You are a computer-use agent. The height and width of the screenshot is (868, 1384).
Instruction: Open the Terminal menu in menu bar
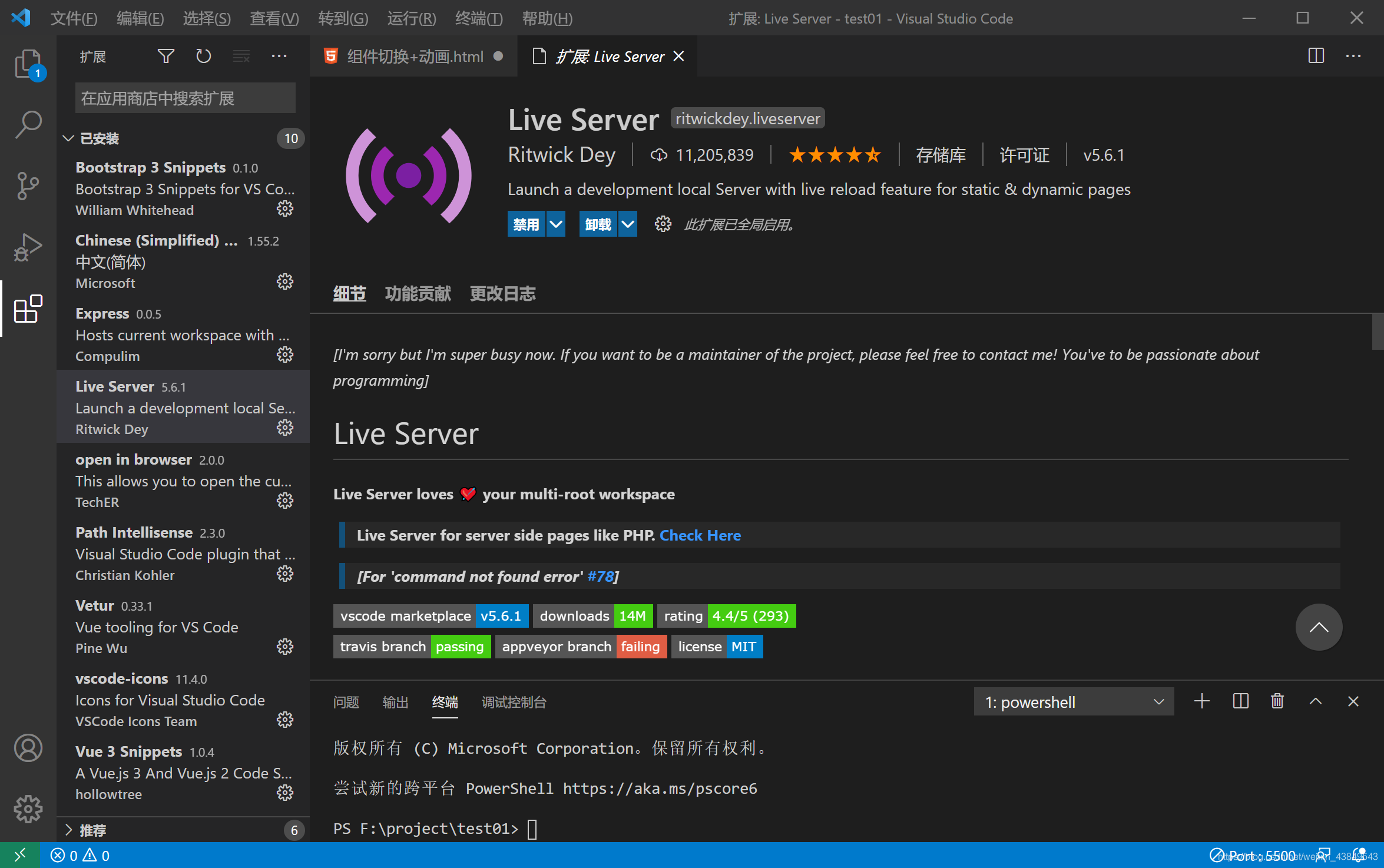[479, 18]
